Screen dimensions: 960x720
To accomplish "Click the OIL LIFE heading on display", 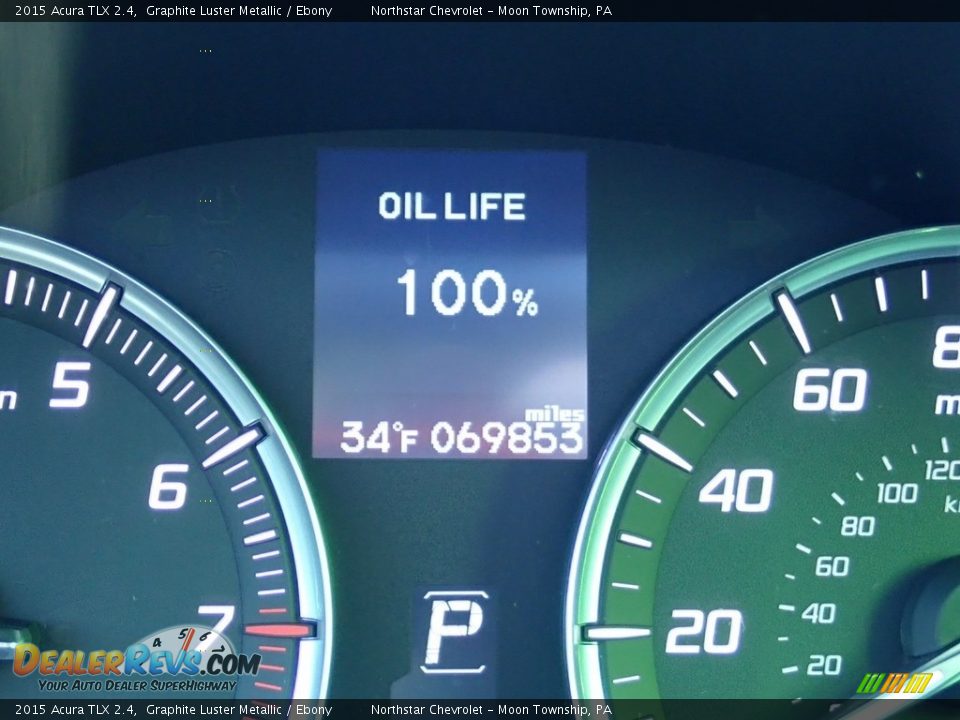I will click(452, 206).
